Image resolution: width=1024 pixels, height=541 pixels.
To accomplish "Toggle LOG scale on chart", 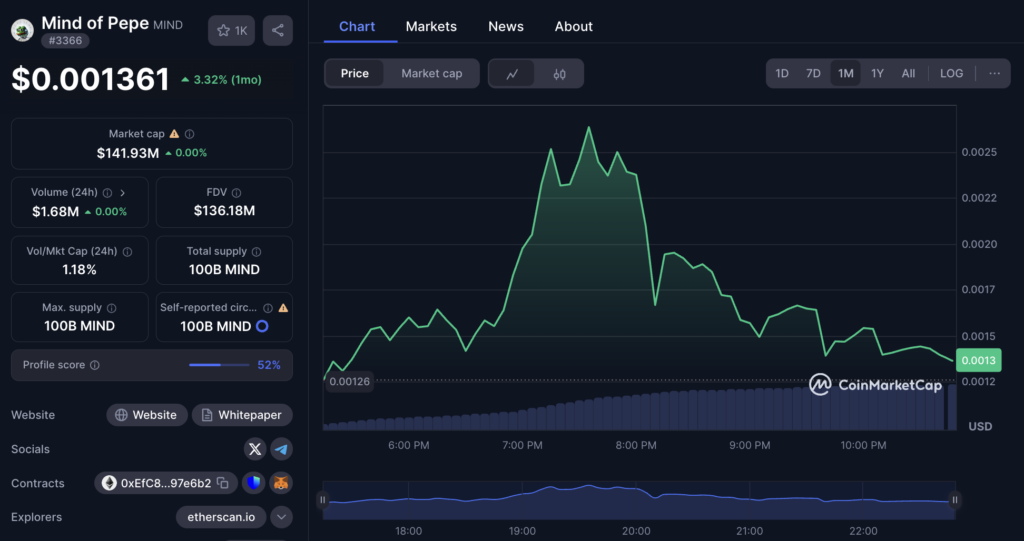I will pyautogui.click(x=952, y=73).
